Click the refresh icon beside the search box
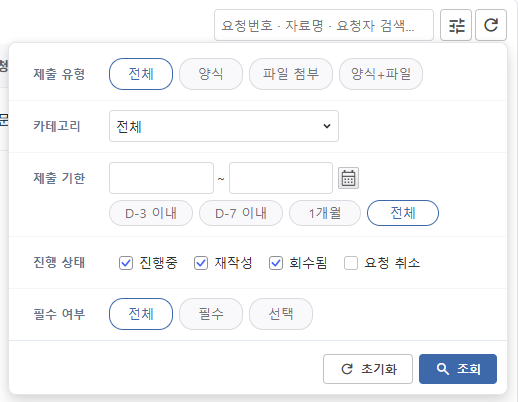Image resolution: width=518 pixels, height=402 pixels. pos(491,25)
